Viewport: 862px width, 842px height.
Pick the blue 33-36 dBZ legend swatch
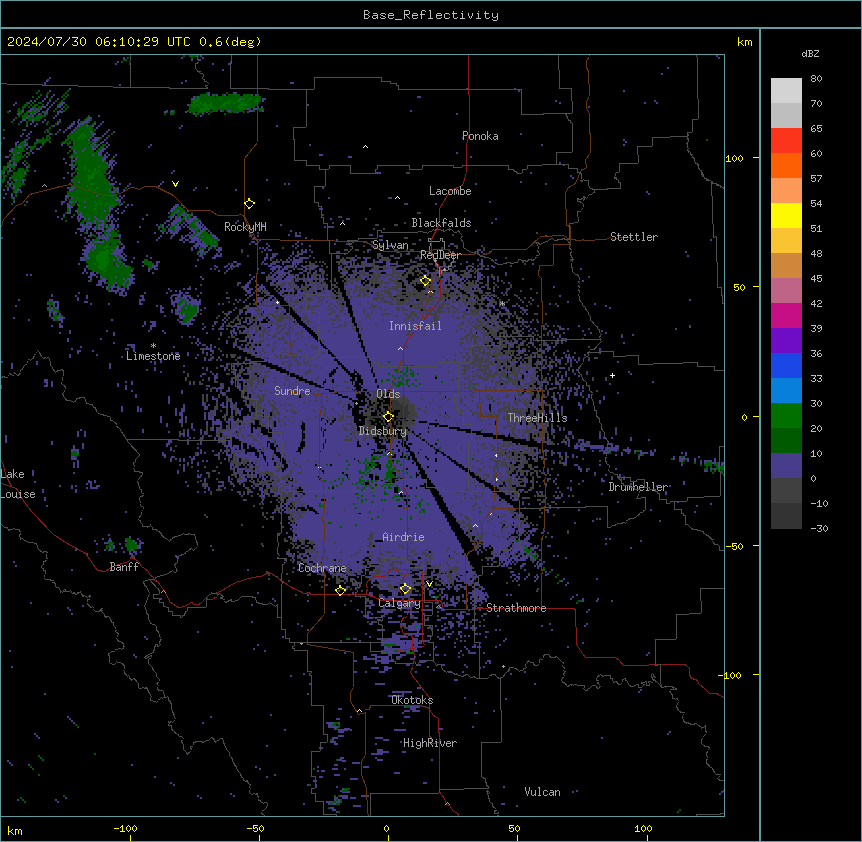[786, 366]
